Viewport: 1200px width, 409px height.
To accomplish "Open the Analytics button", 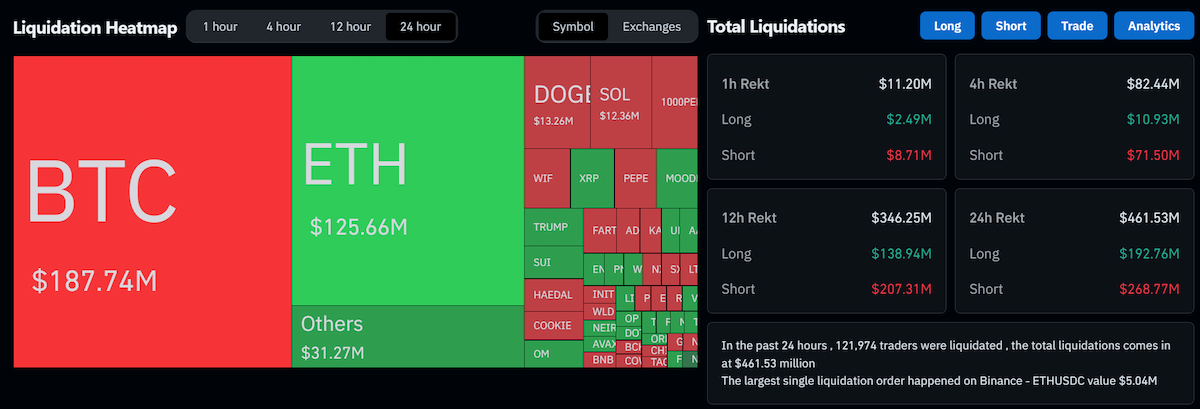I will [1154, 26].
